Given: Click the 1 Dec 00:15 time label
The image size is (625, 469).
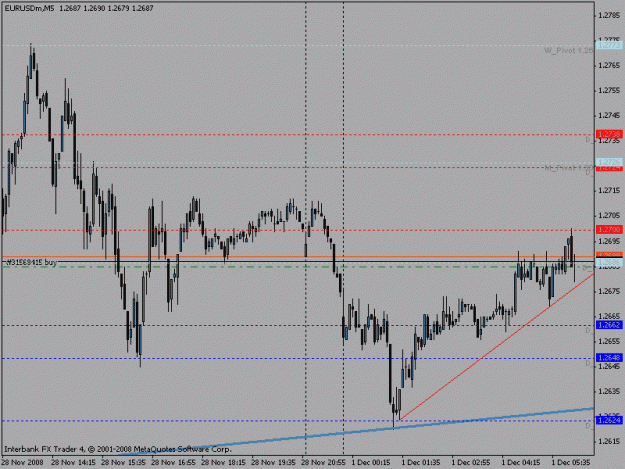Looking at the screenshot, I should 371,462.
